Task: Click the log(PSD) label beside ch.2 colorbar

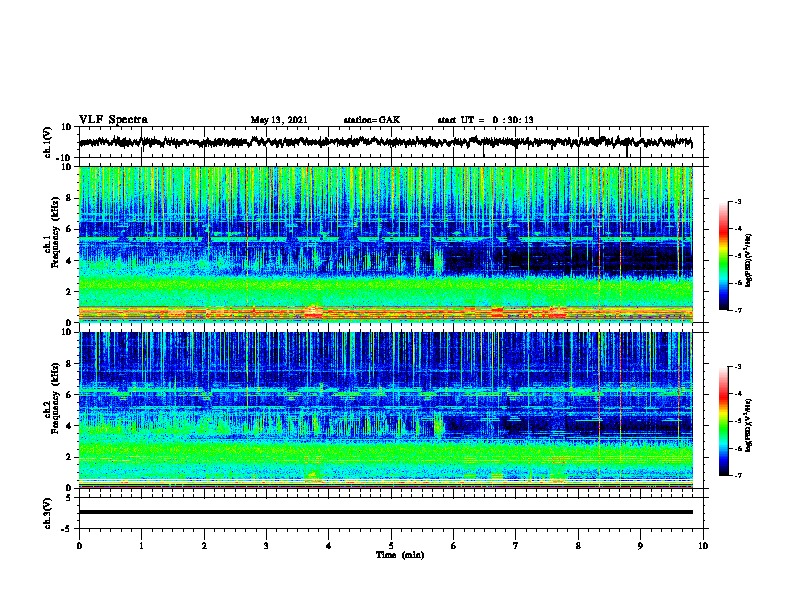Action: [x=748, y=425]
